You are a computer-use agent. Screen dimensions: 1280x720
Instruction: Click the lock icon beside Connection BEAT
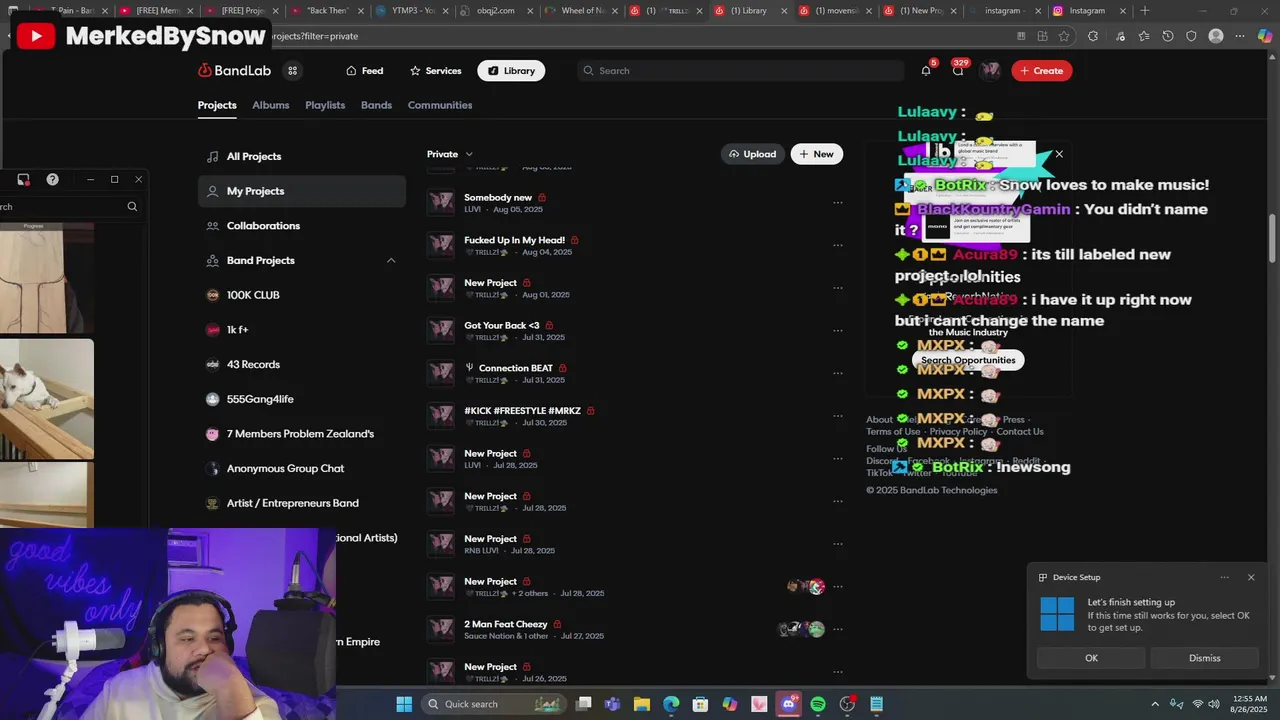click(x=563, y=368)
